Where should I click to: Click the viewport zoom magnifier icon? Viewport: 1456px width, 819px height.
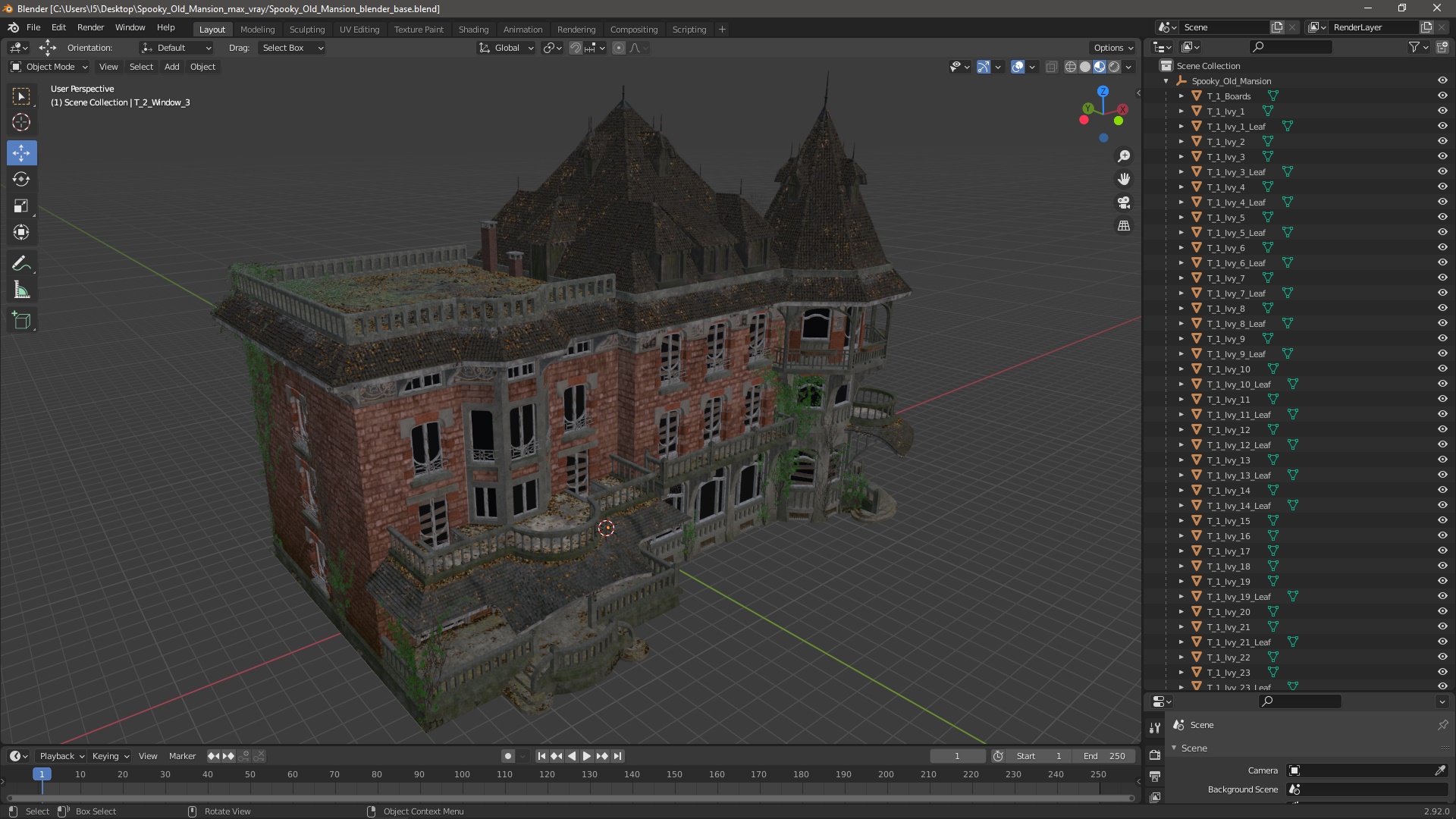point(1124,156)
